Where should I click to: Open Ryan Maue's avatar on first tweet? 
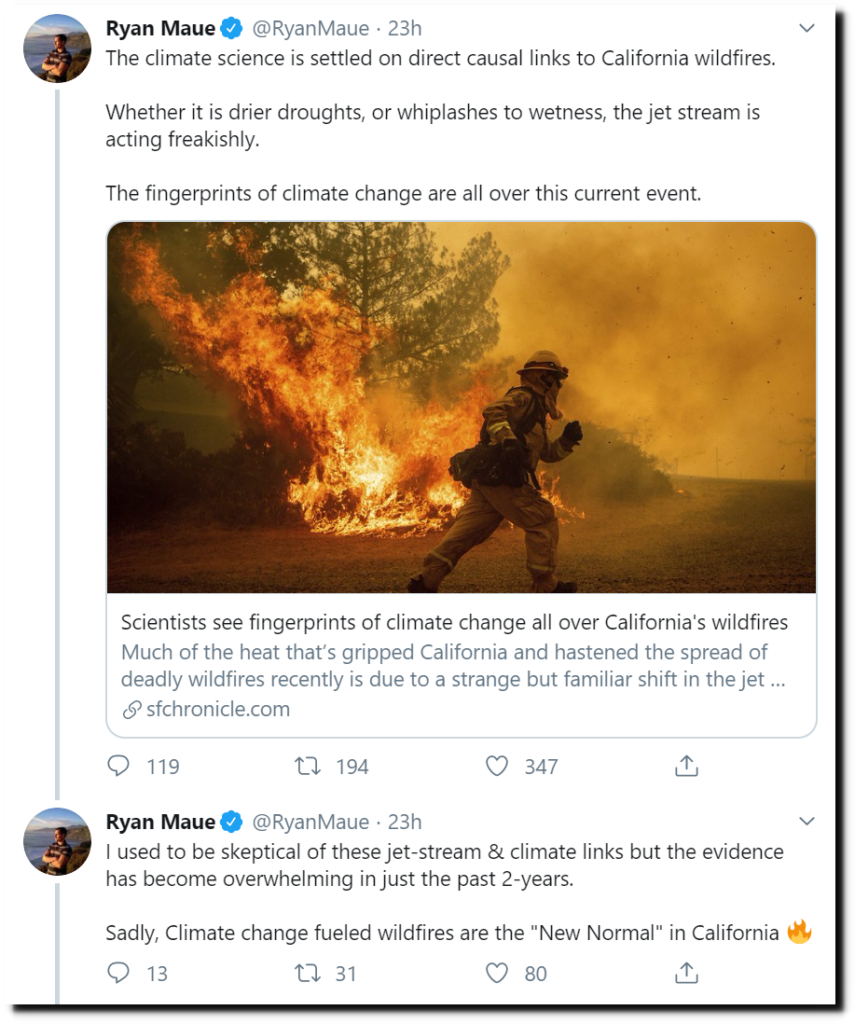tap(57, 49)
